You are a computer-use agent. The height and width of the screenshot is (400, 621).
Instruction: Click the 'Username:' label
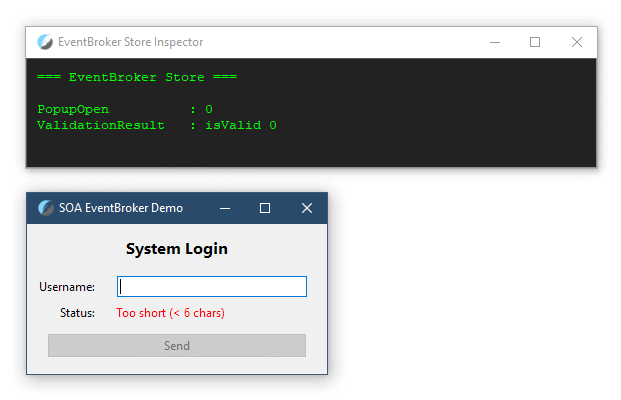click(x=67, y=287)
